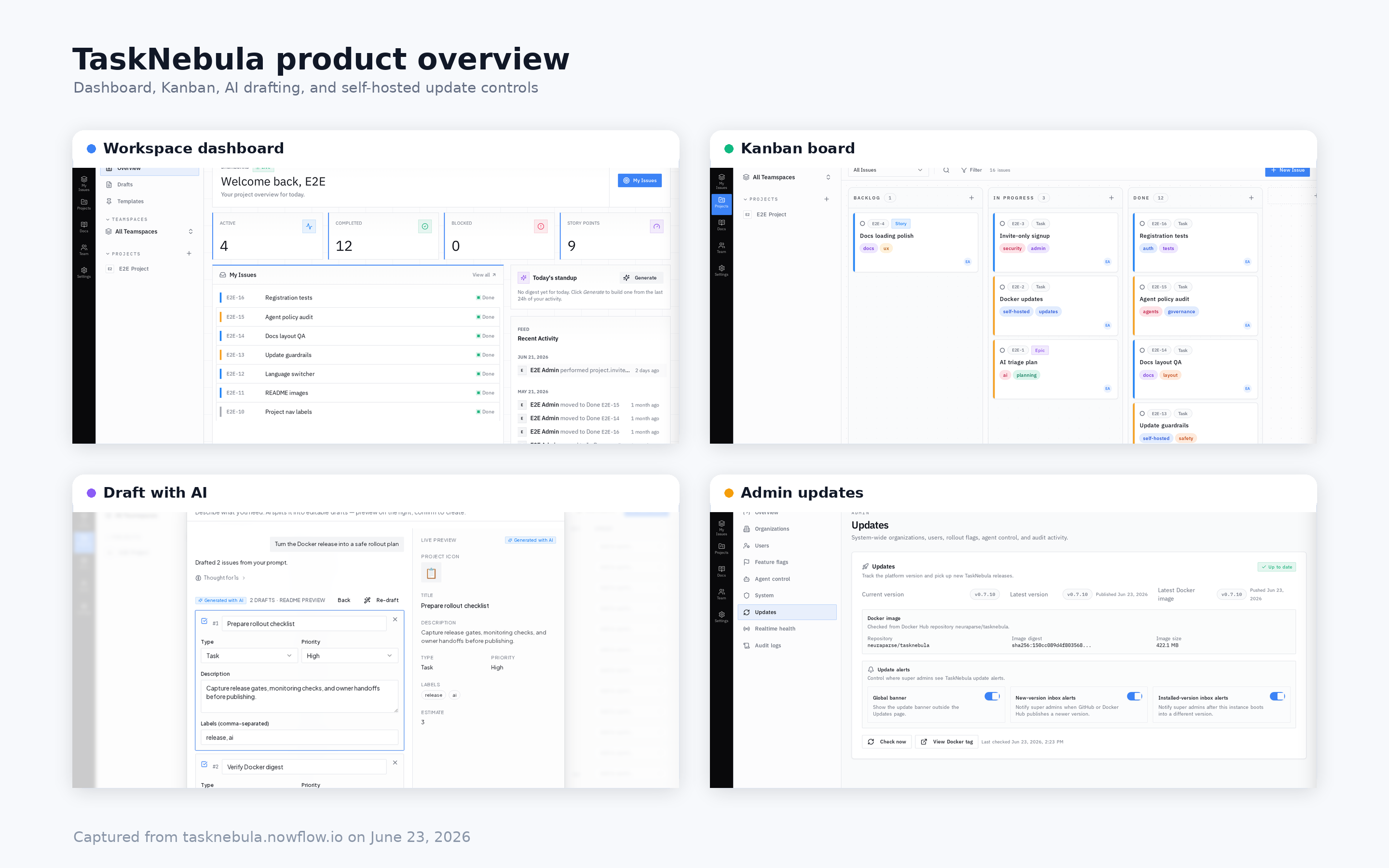This screenshot has height=868, width=1389.
Task: Click status circle on Kanban card E2E-2
Action: pyautogui.click(x=1002, y=287)
